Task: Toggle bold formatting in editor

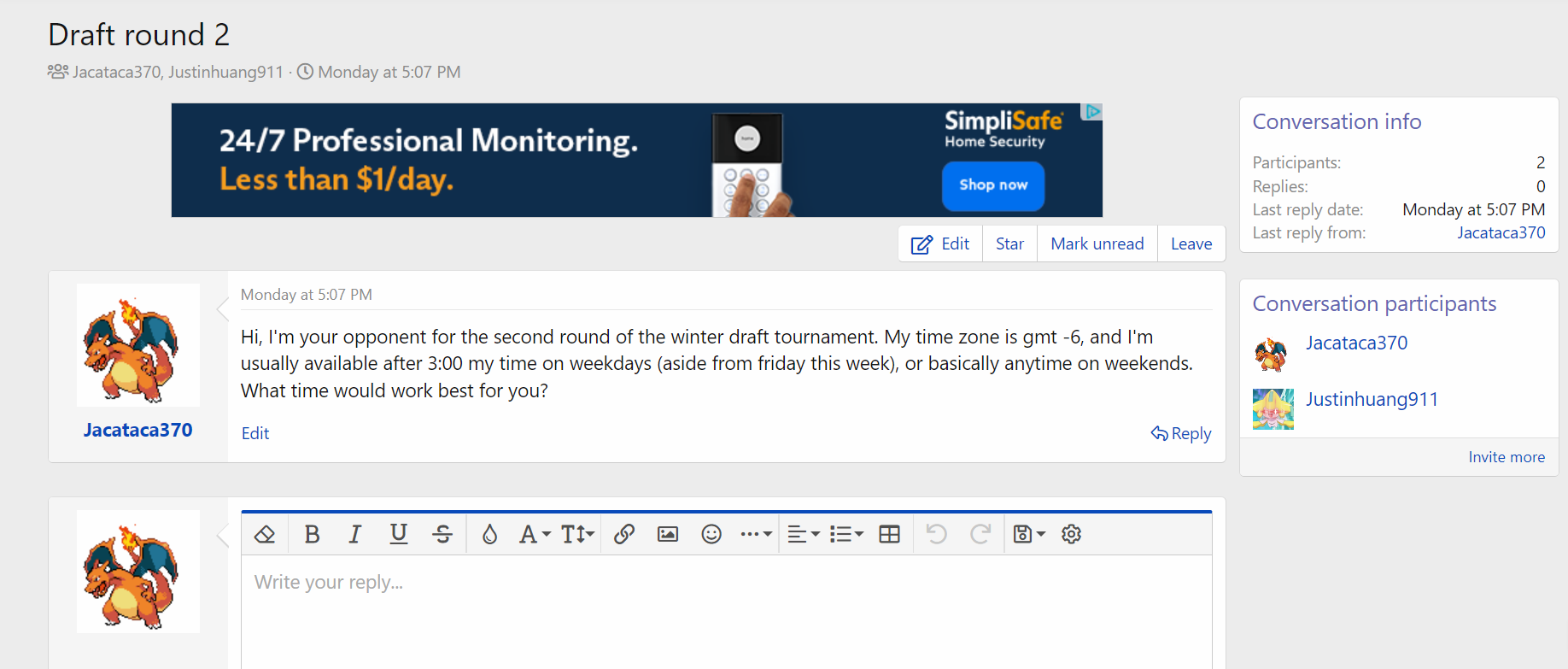Action: click(x=312, y=534)
